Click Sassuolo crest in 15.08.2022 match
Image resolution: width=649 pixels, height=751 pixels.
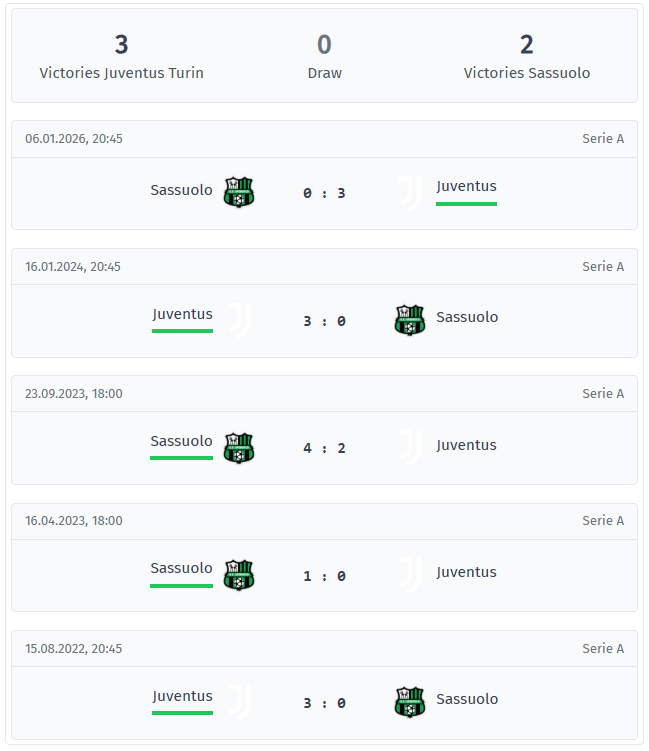click(x=410, y=702)
